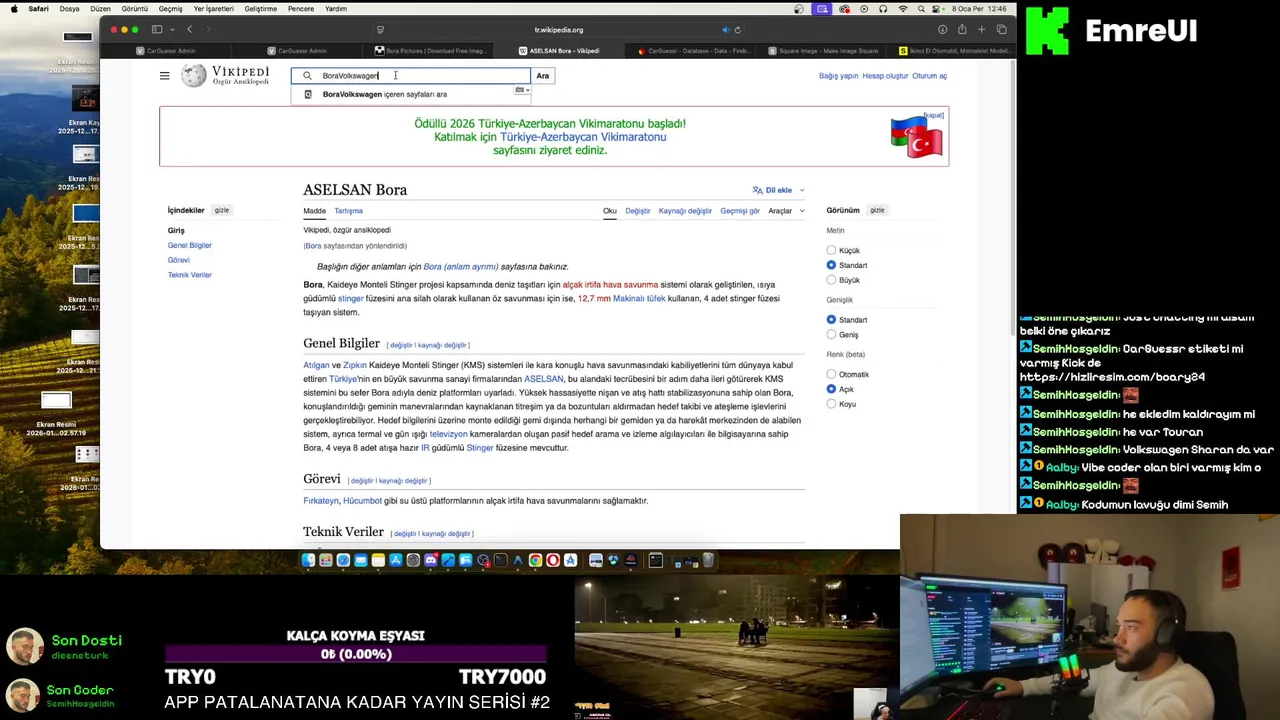Open the Tartışma talk tab
1280x720 pixels.
pyautogui.click(x=348, y=211)
